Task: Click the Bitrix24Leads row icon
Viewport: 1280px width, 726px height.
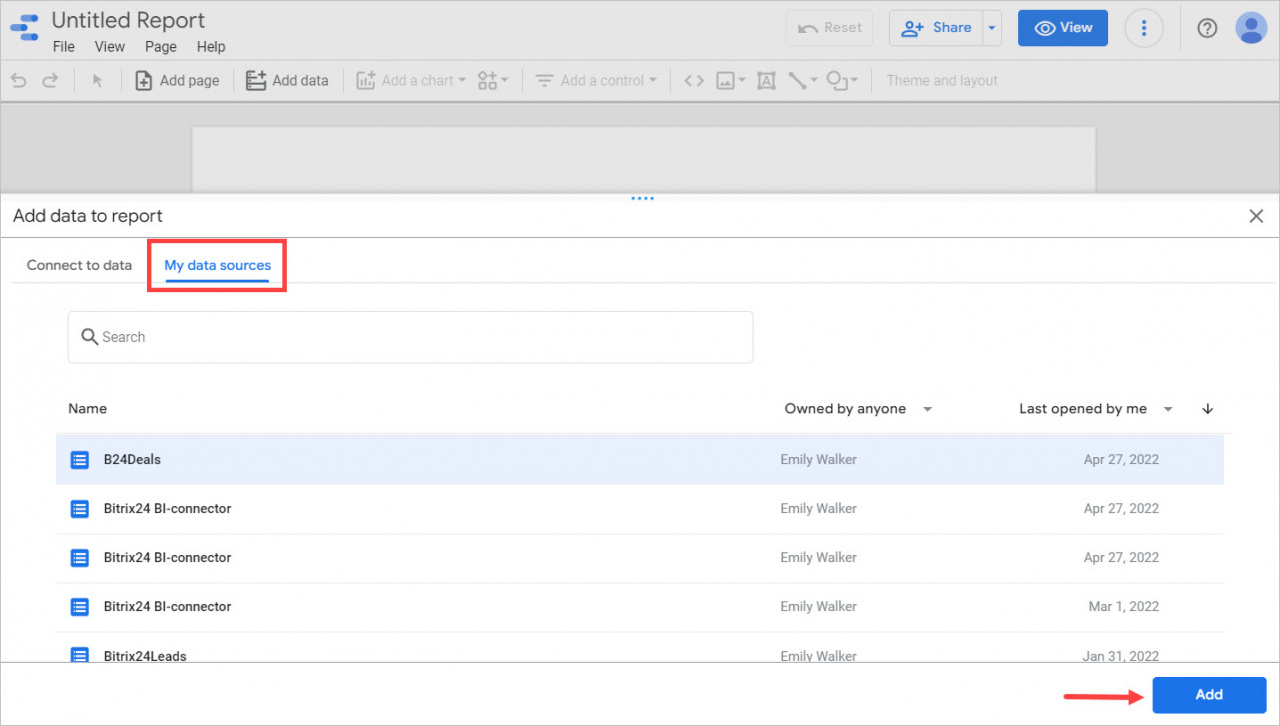Action: click(80, 654)
